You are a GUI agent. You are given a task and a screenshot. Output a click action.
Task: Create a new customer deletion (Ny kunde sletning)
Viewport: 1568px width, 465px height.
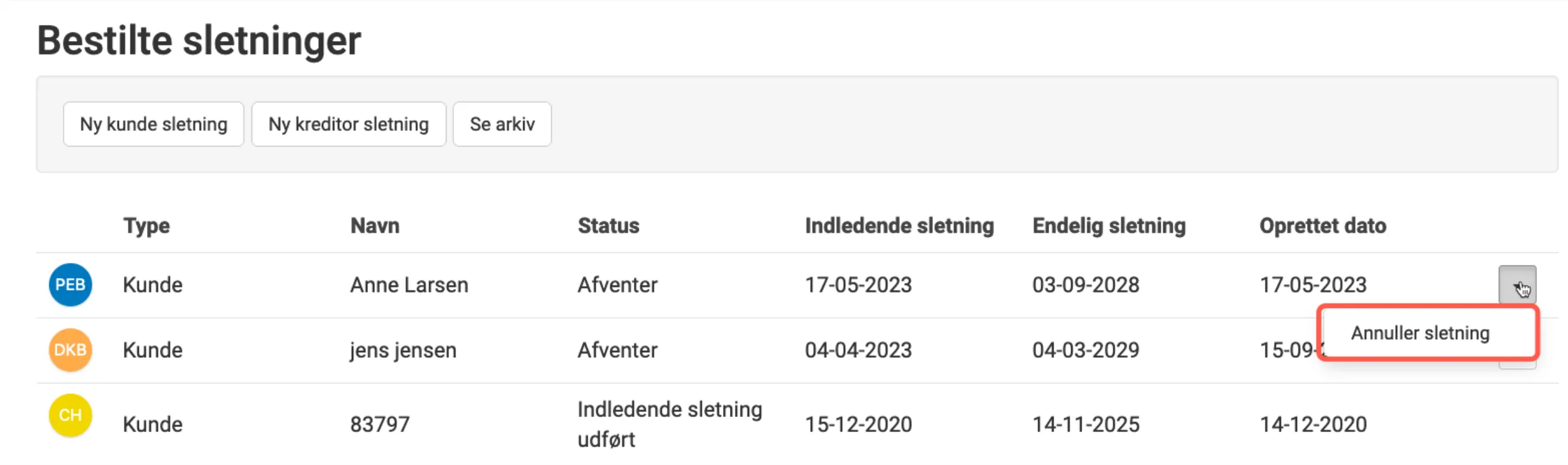pos(153,124)
